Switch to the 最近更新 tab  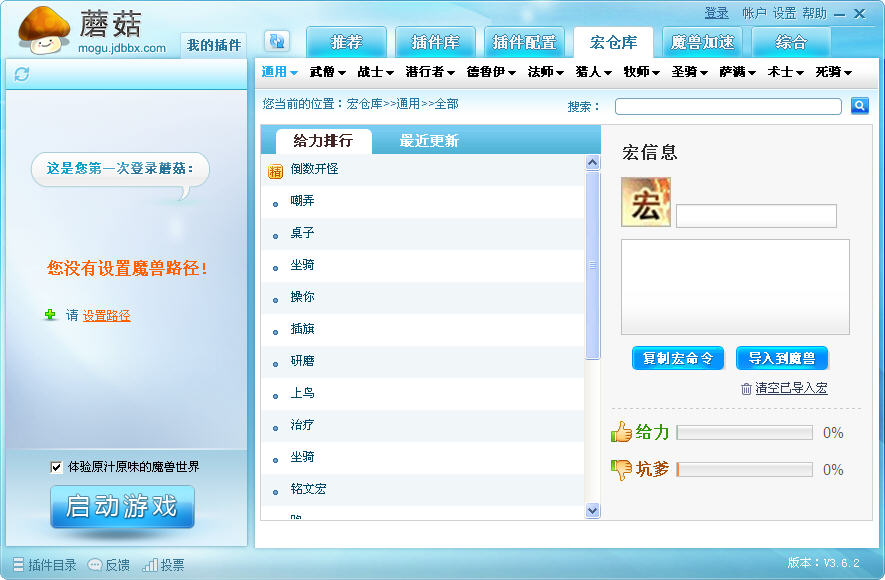[x=429, y=141]
